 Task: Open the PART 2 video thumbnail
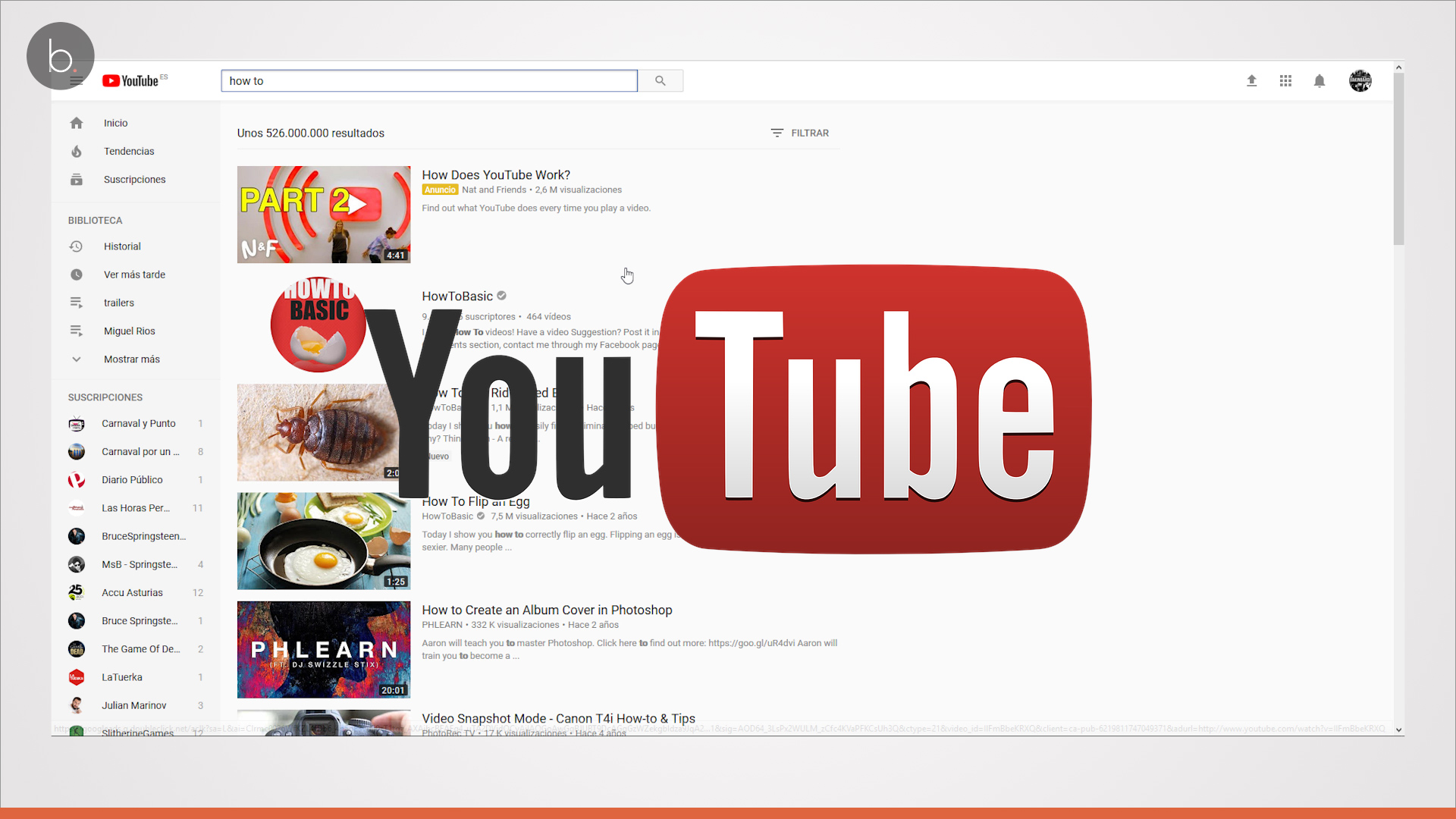[324, 215]
